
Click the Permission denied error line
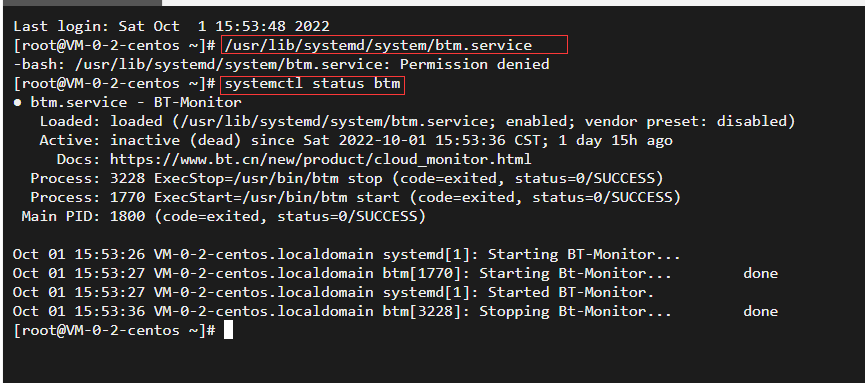281,65
